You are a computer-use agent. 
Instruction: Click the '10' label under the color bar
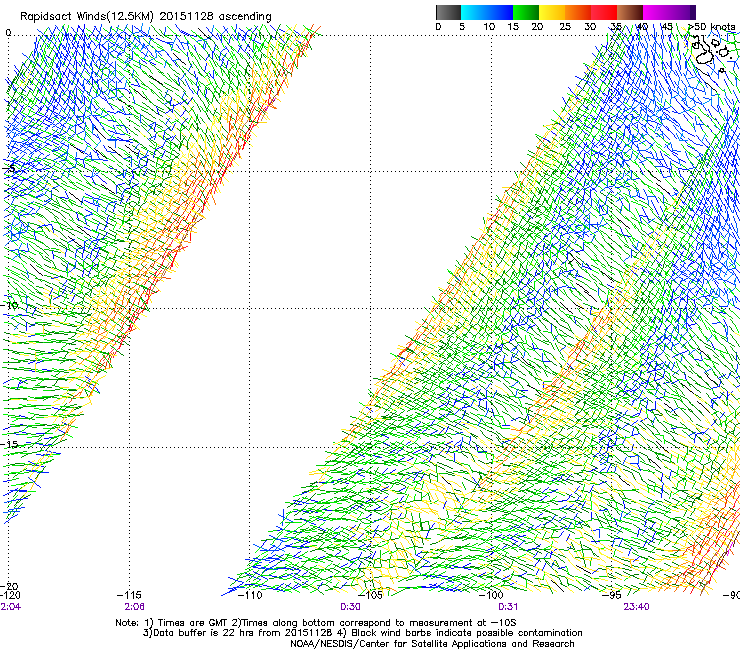tap(489, 27)
